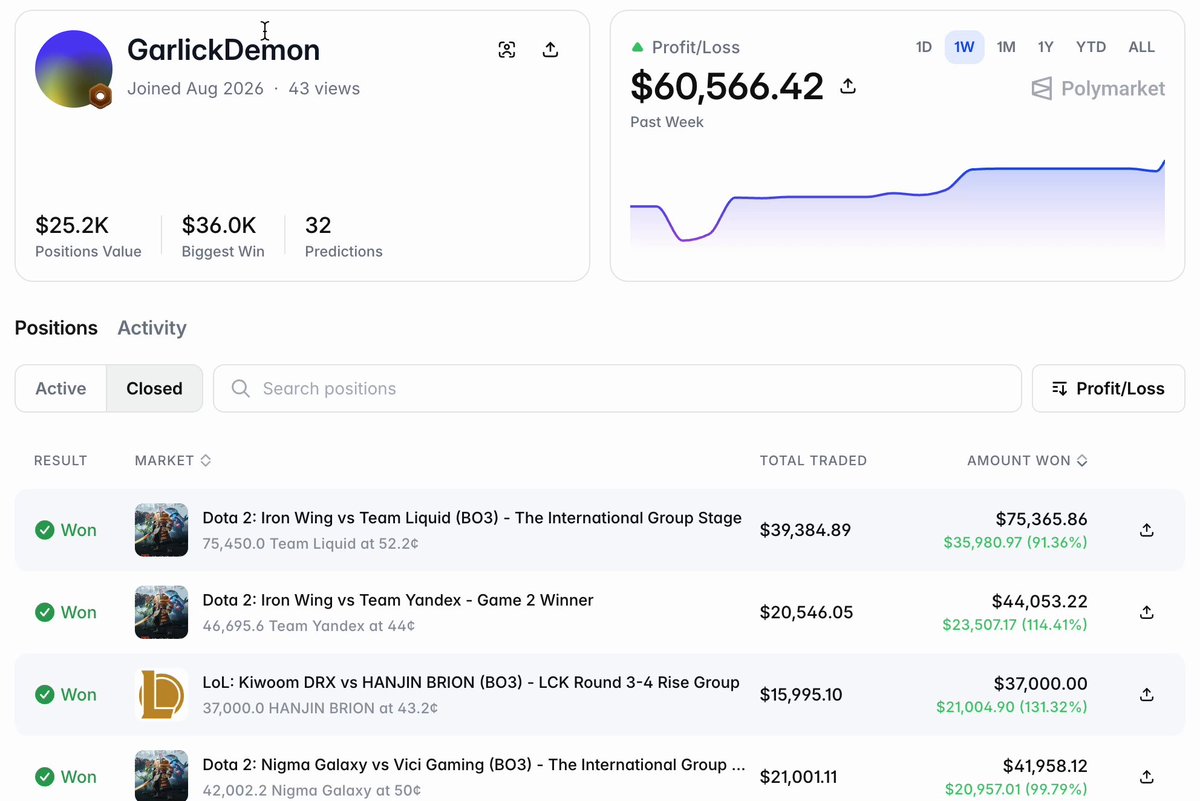Select the ALL time range
Image resolution: width=1200 pixels, height=801 pixels.
pos(1141,47)
